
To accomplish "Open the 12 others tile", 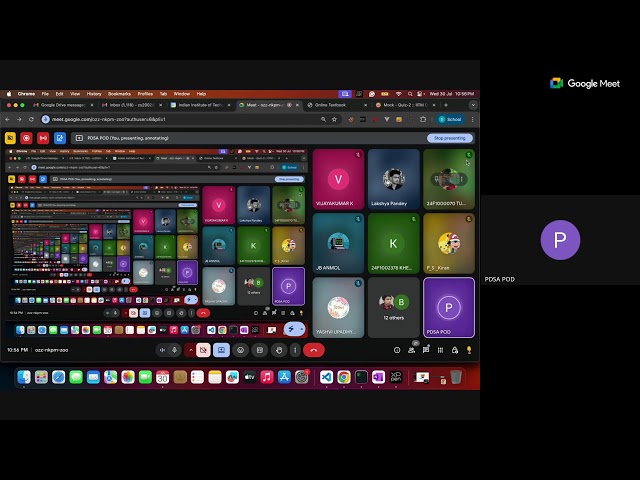I will [x=393, y=307].
